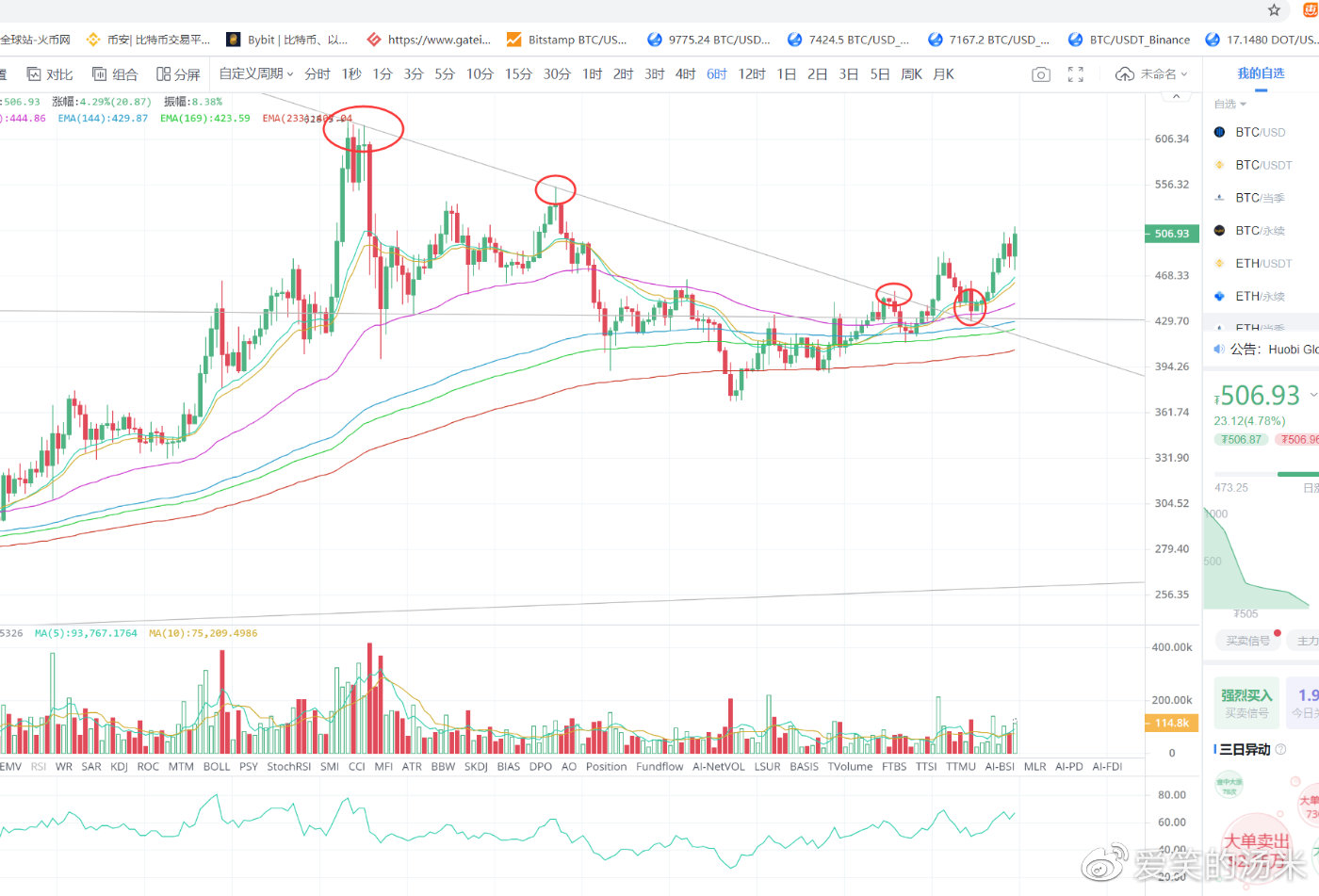Select ETH/USDT in the watchlist
Screen dimensions: 1319x896
click(1263, 264)
